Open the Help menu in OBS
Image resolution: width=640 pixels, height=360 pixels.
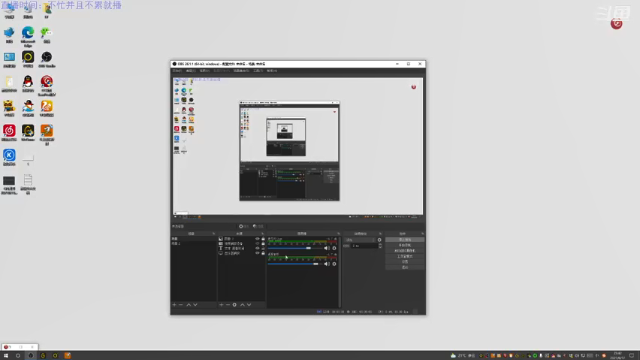pos(272,71)
